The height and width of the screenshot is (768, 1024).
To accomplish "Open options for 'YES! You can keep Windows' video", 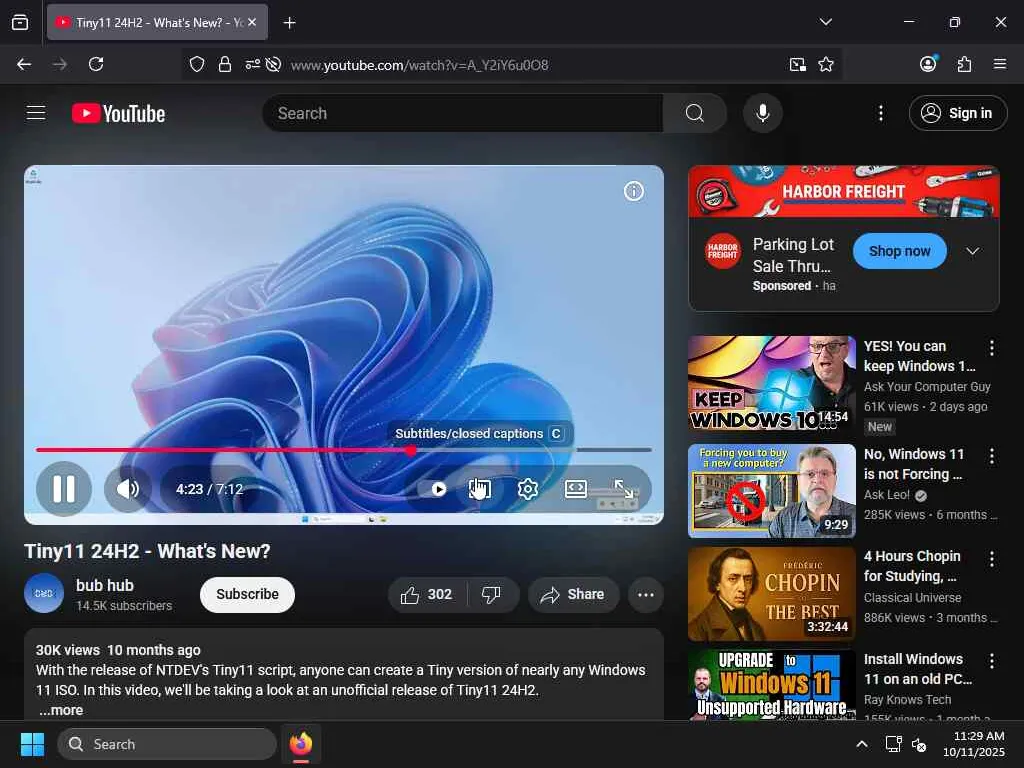I will tap(991, 347).
